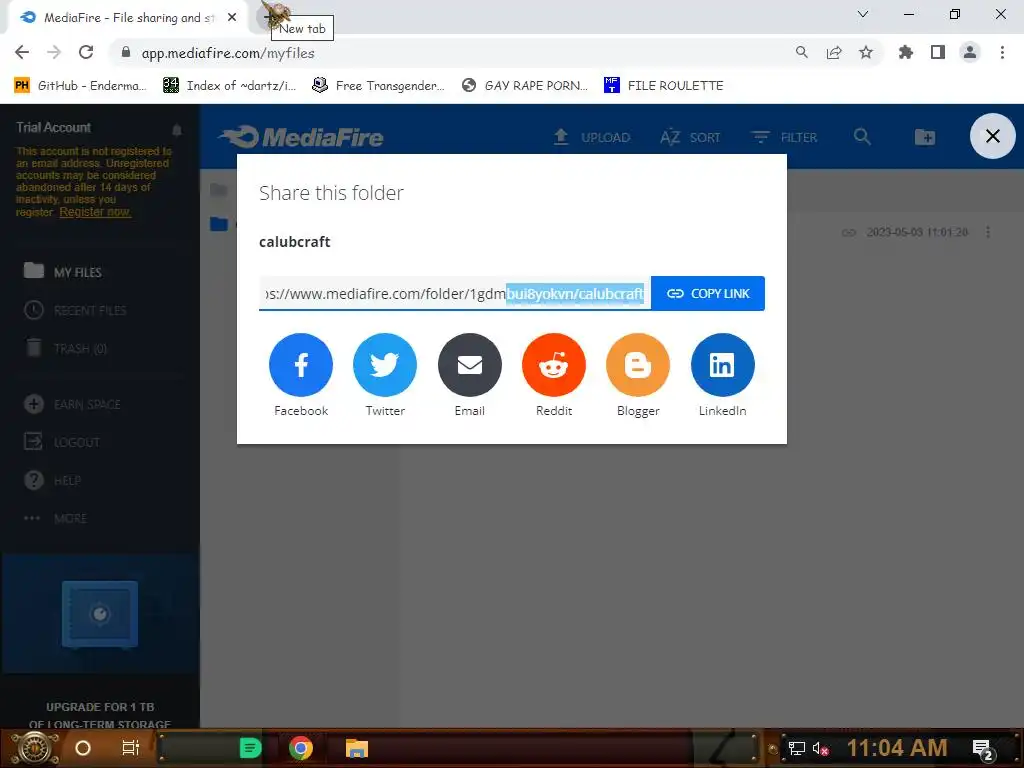This screenshot has height=768, width=1024.
Task: Click the network tray icon
Action: [x=796, y=748]
